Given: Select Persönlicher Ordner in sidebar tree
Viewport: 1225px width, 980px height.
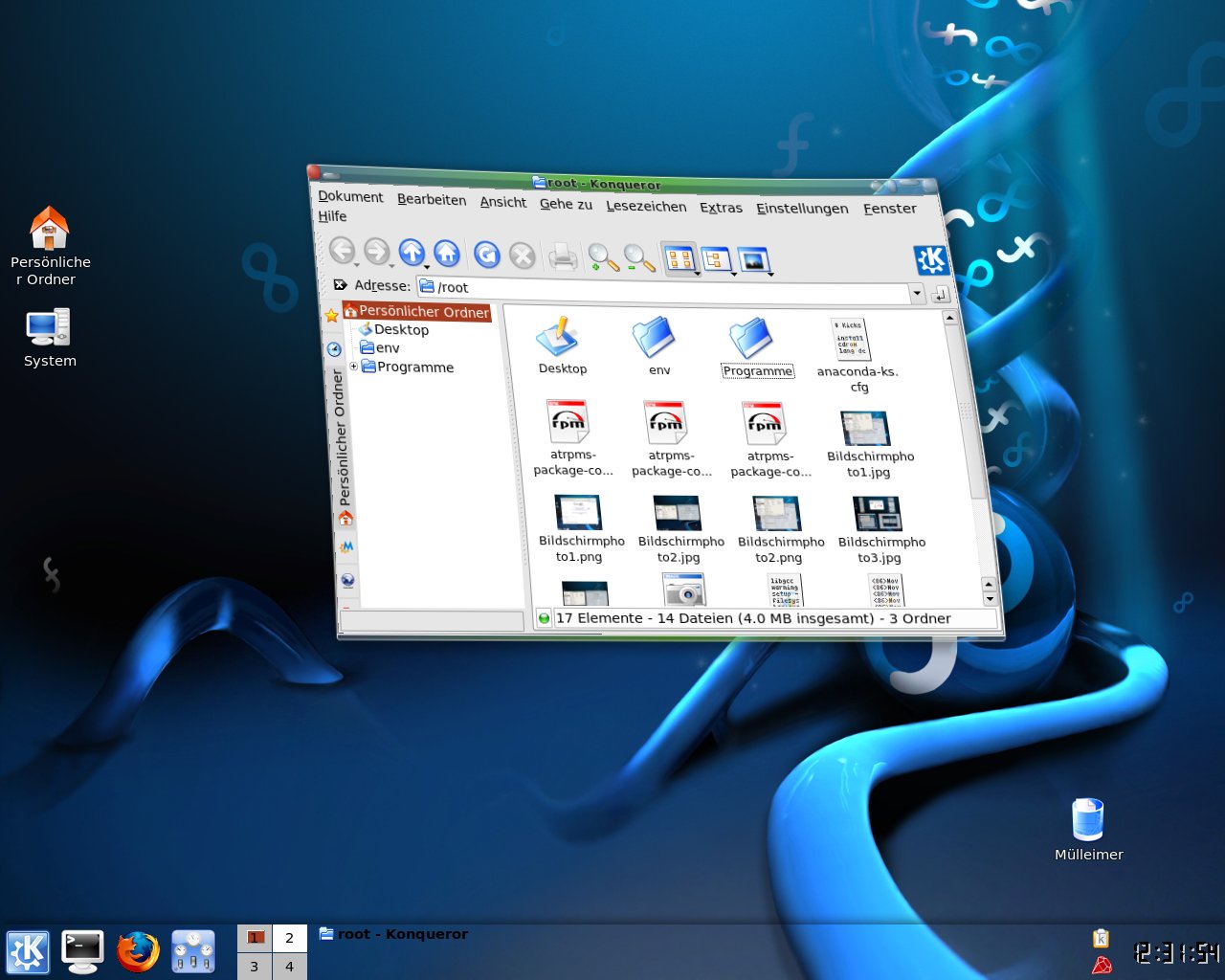Looking at the screenshot, I should tap(416, 311).
